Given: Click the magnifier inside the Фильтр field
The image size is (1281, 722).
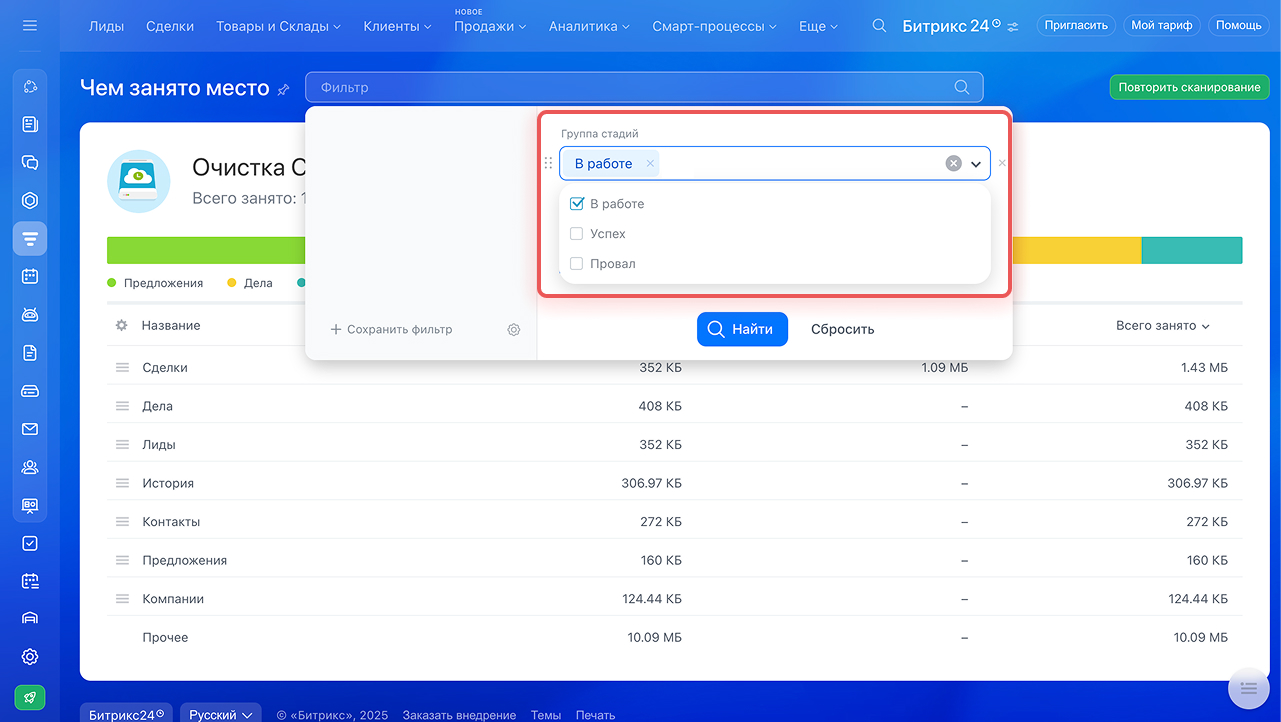Looking at the screenshot, I should (x=962, y=87).
